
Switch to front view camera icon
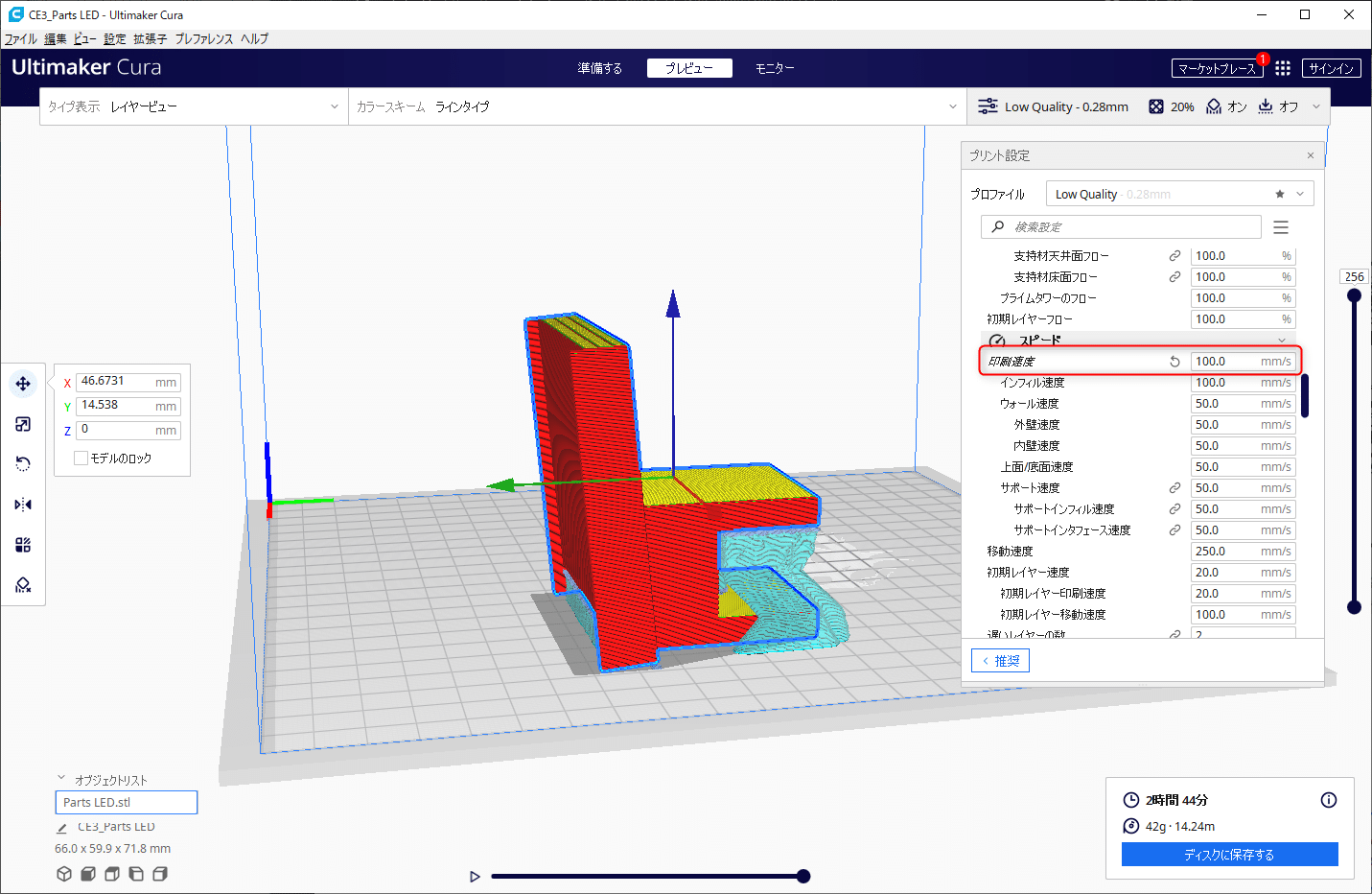(x=88, y=874)
